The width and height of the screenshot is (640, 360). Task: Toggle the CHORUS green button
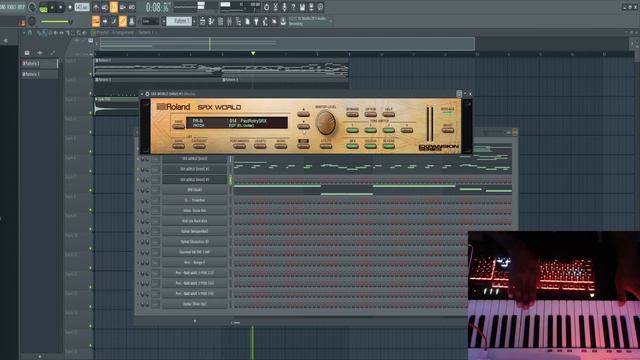pos(370,145)
